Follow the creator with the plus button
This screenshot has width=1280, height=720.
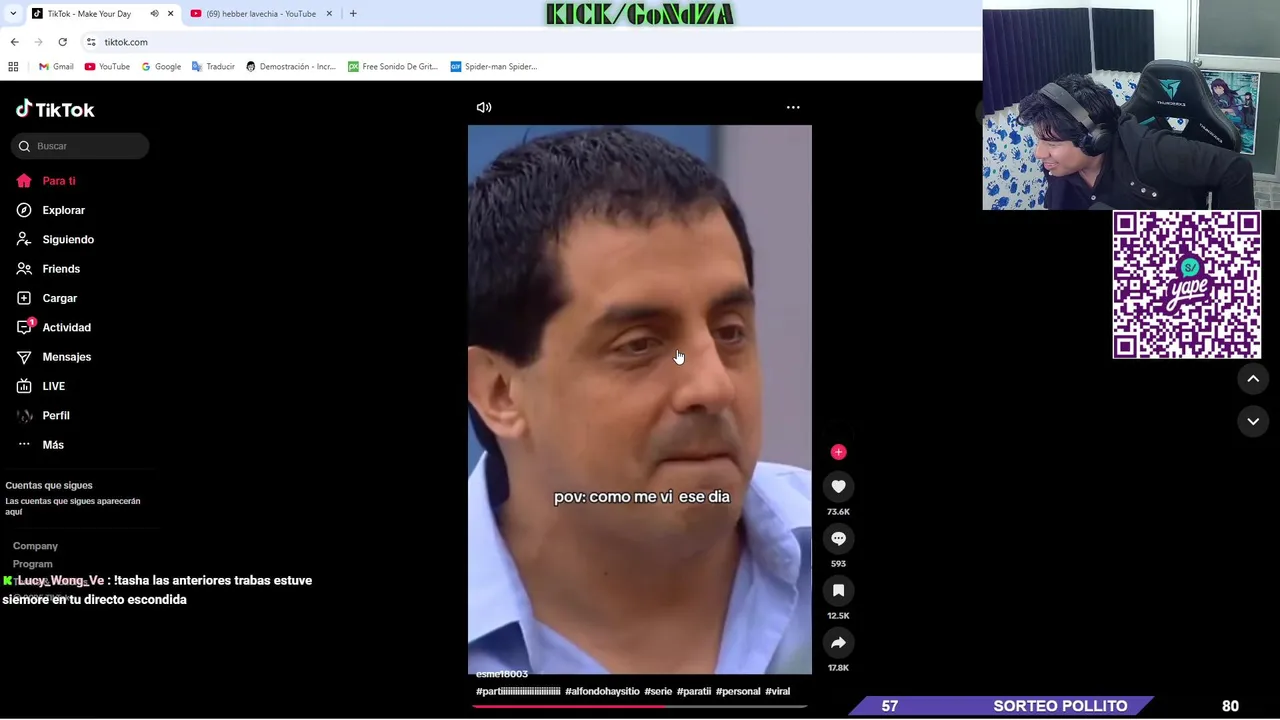[x=838, y=452]
